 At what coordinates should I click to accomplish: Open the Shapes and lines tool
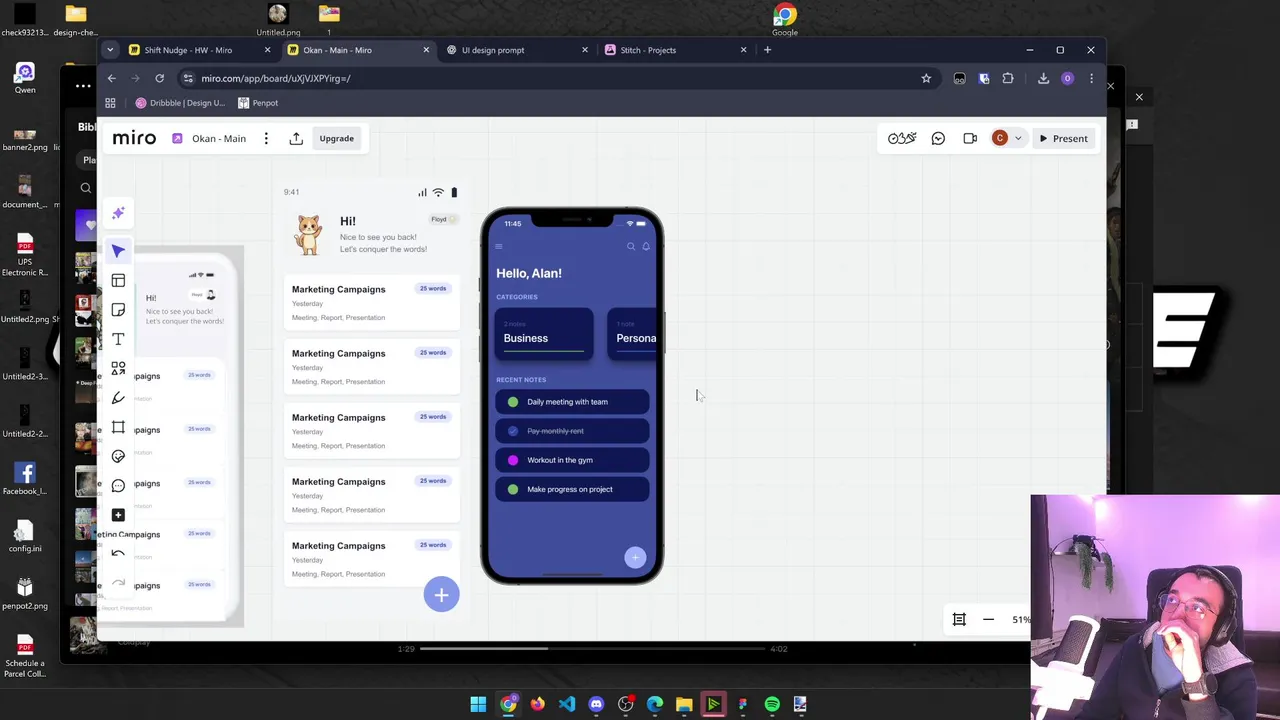118,369
